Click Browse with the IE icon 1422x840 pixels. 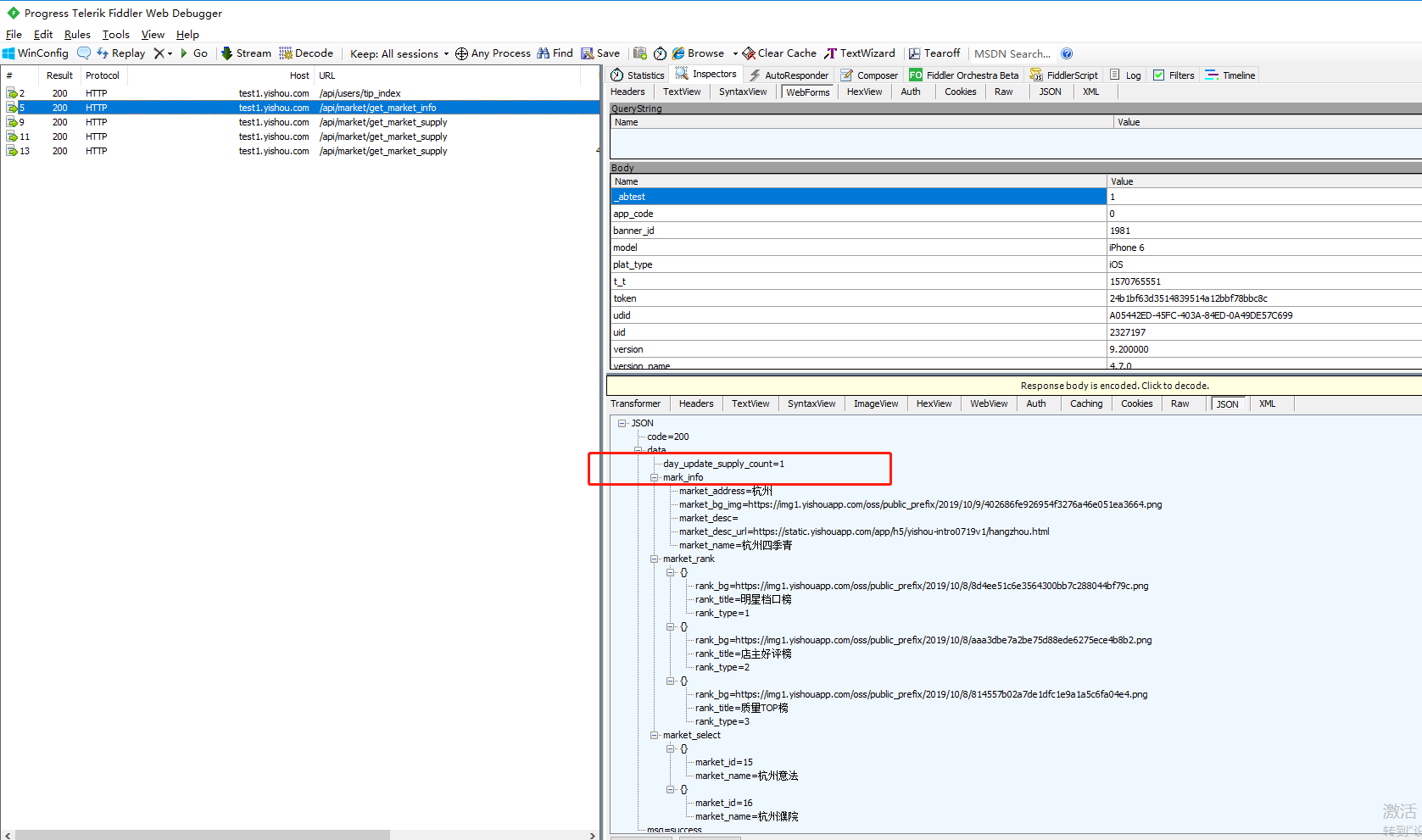coord(699,53)
